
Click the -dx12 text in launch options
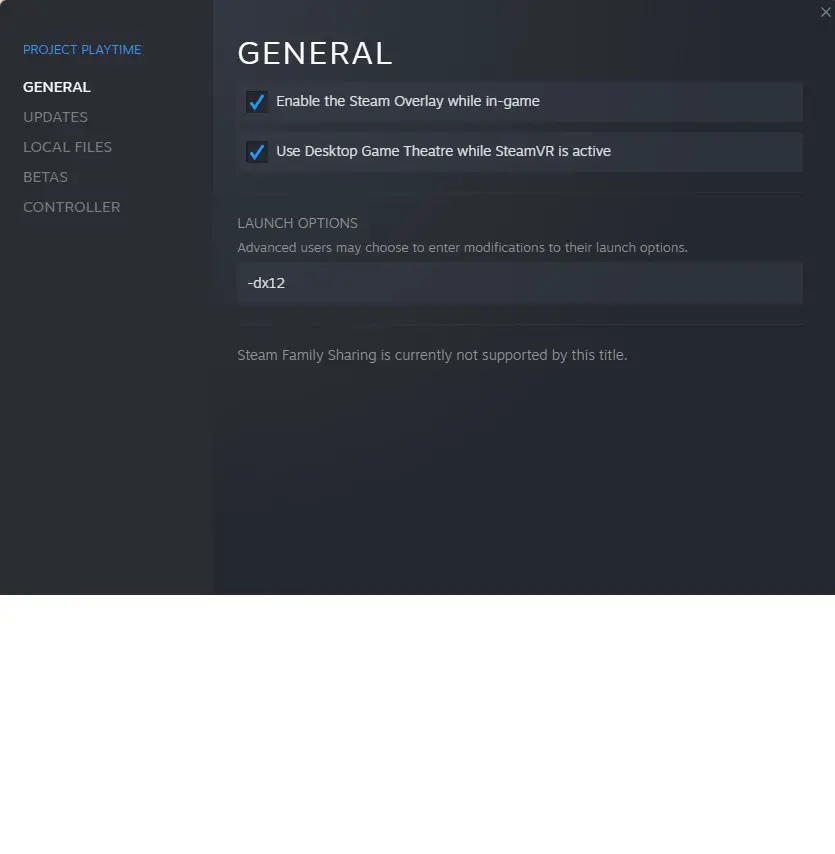click(266, 283)
